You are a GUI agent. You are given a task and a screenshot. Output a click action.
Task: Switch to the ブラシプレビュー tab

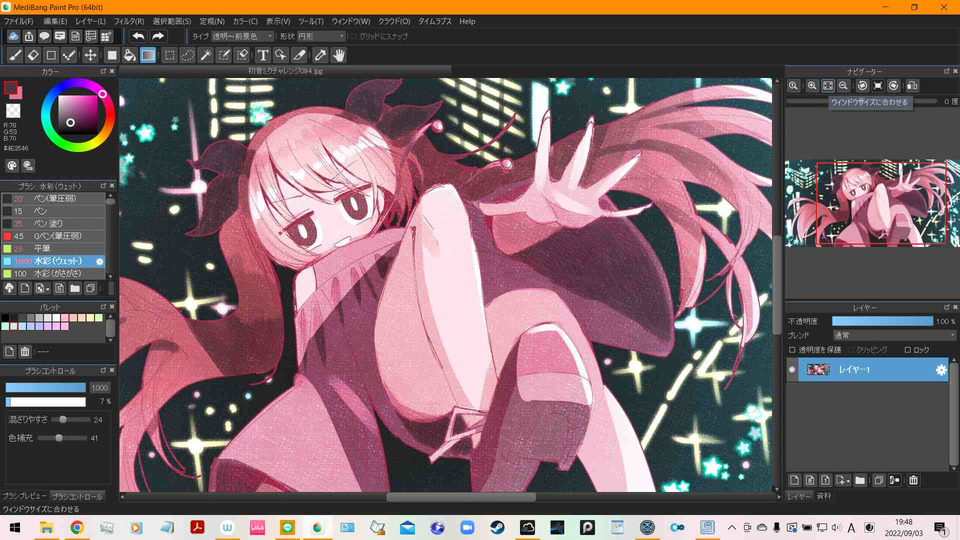pos(24,496)
